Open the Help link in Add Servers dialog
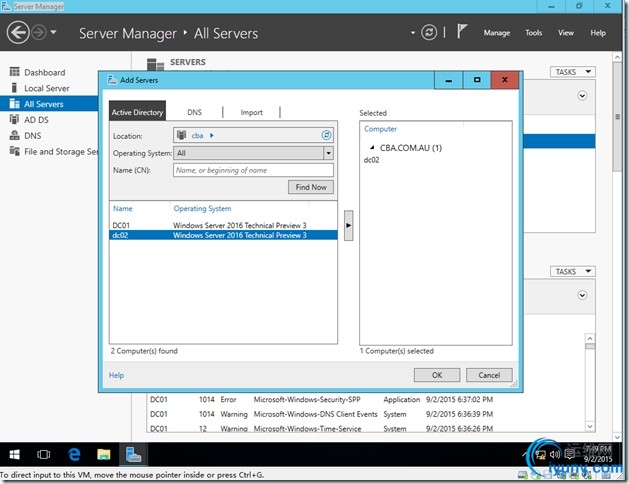 click(x=116, y=375)
